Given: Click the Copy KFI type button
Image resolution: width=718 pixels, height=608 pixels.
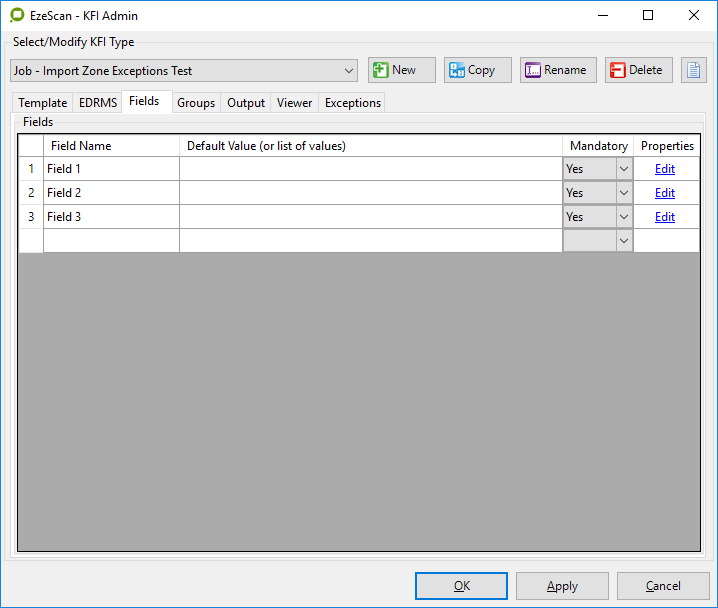Looking at the screenshot, I should click(x=478, y=70).
